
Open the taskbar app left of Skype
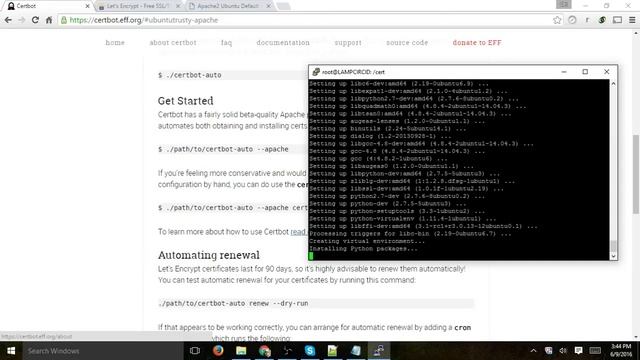point(287,351)
